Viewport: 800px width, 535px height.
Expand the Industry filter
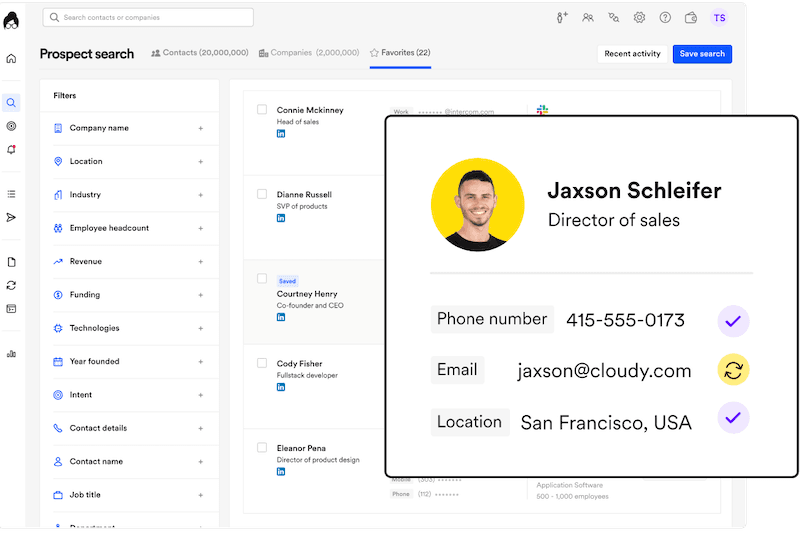(200, 195)
